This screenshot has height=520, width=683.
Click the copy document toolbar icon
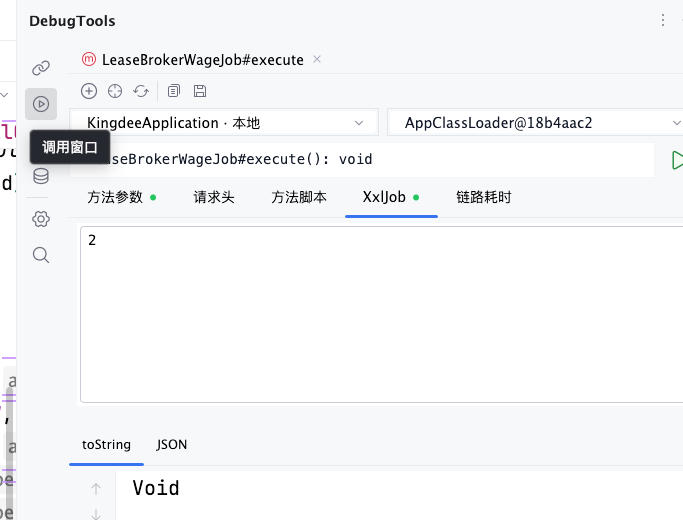(x=174, y=91)
